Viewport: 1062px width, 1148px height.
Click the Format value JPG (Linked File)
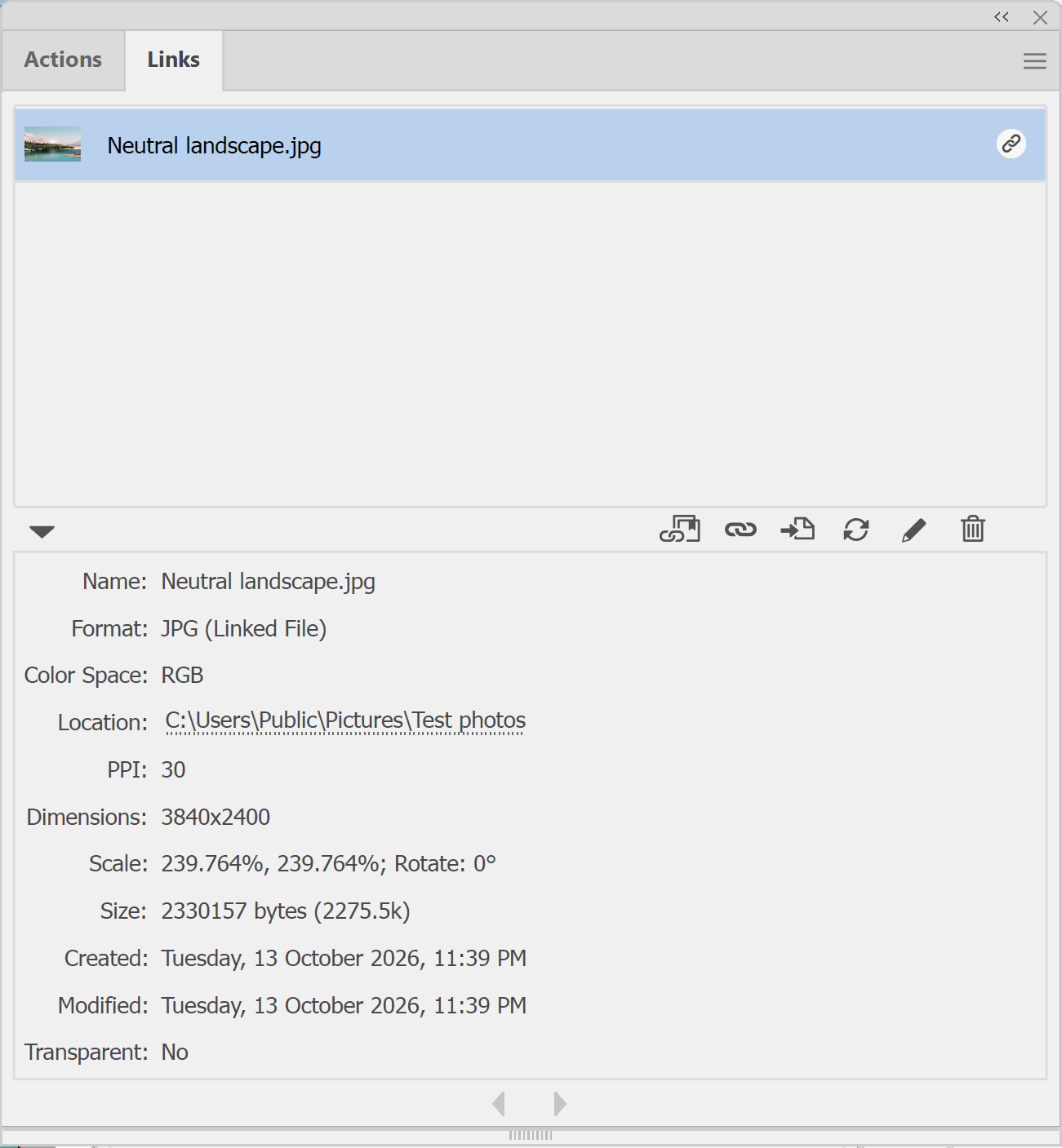(244, 629)
